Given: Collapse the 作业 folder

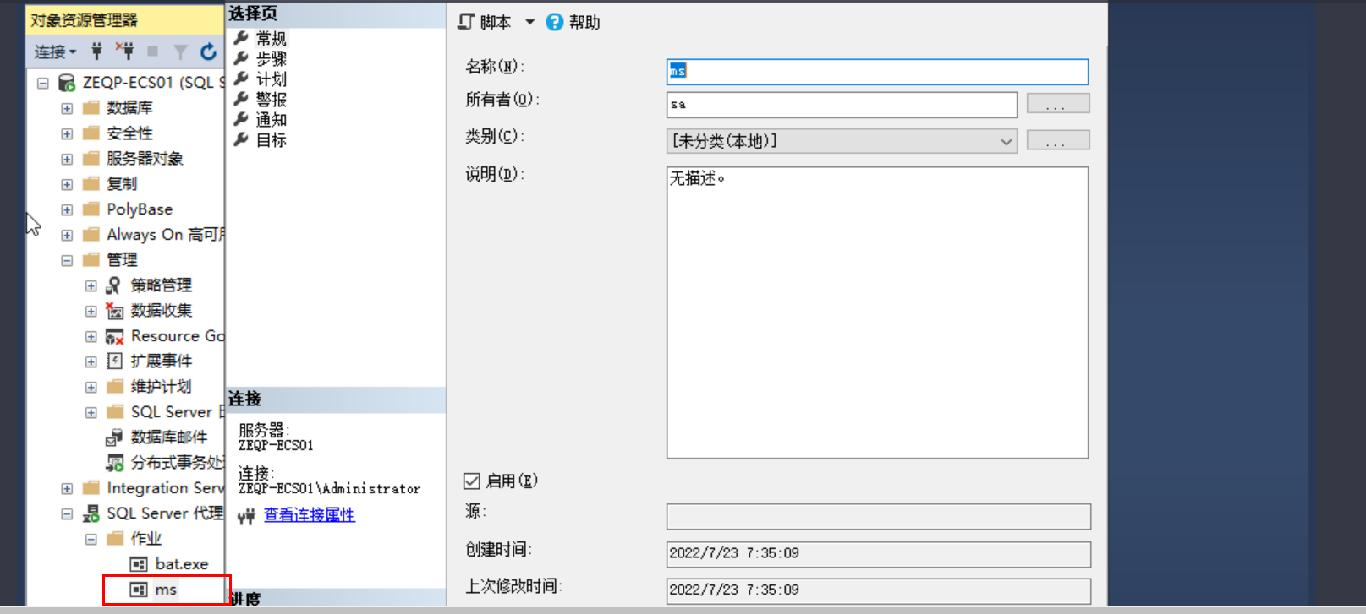Looking at the screenshot, I should pos(91,539).
